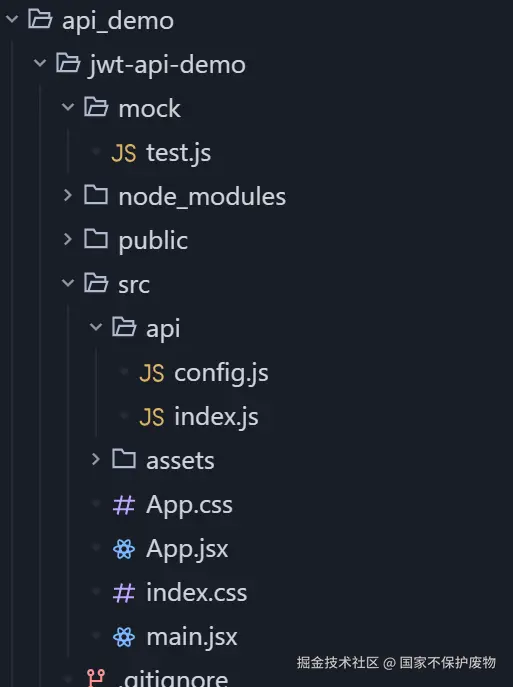Screen dimensions: 513x687
Task: Click the React icon beside main.jsx
Action: pyautogui.click(x=124, y=637)
